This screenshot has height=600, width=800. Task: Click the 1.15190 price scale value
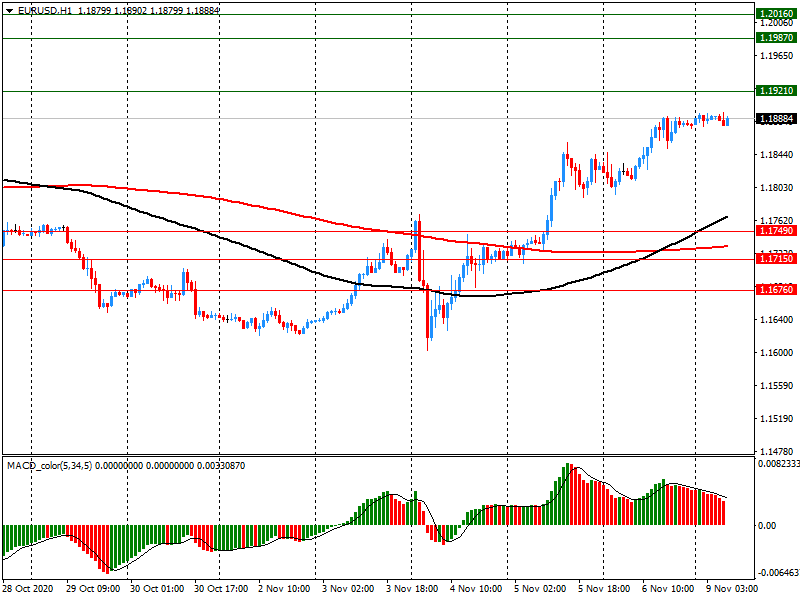point(777,419)
